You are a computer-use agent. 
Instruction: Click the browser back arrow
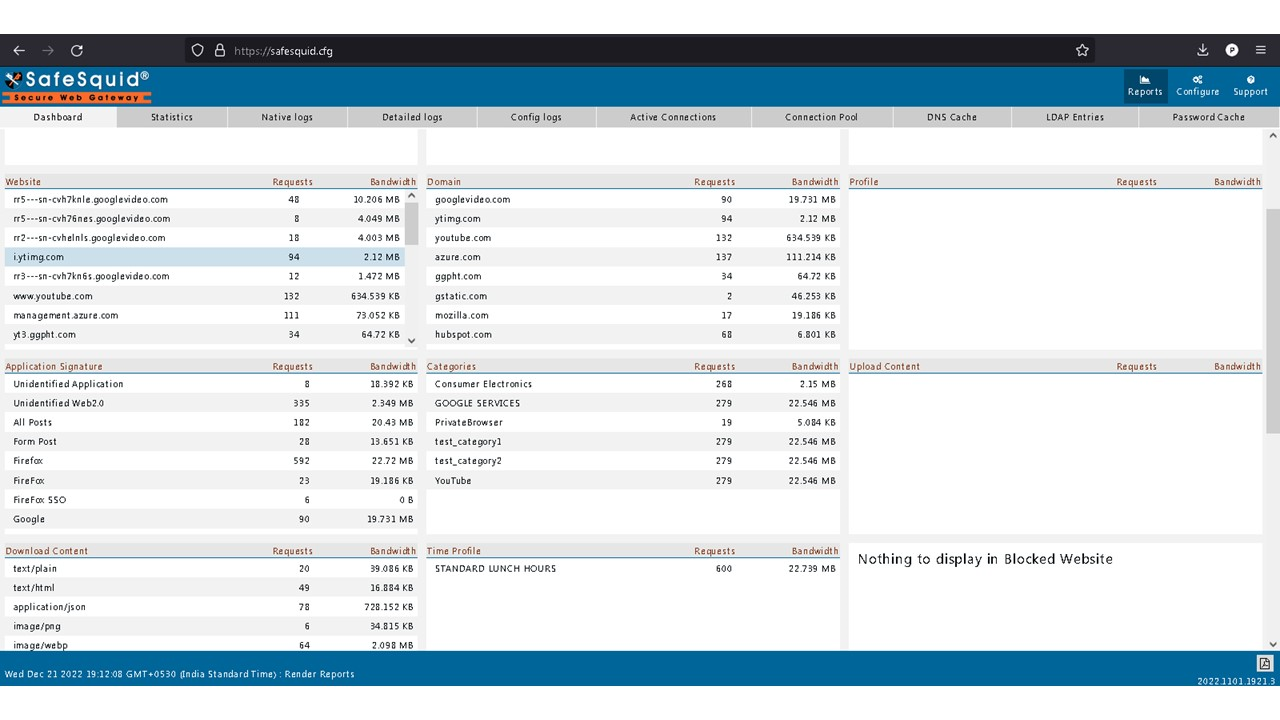pos(19,50)
